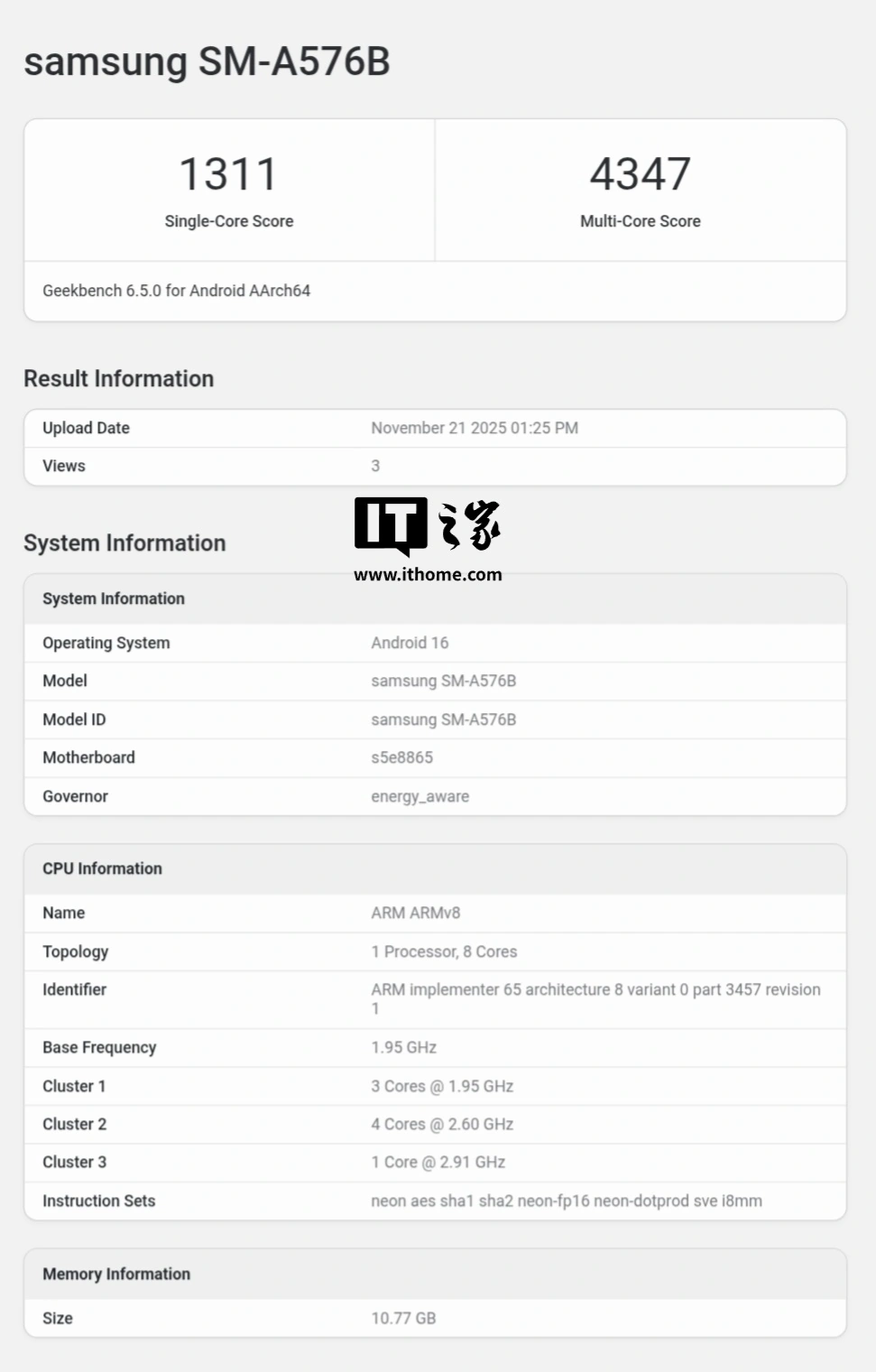Click the samsung SM-A576B page title
876x1372 pixels.
coord(207,62)
